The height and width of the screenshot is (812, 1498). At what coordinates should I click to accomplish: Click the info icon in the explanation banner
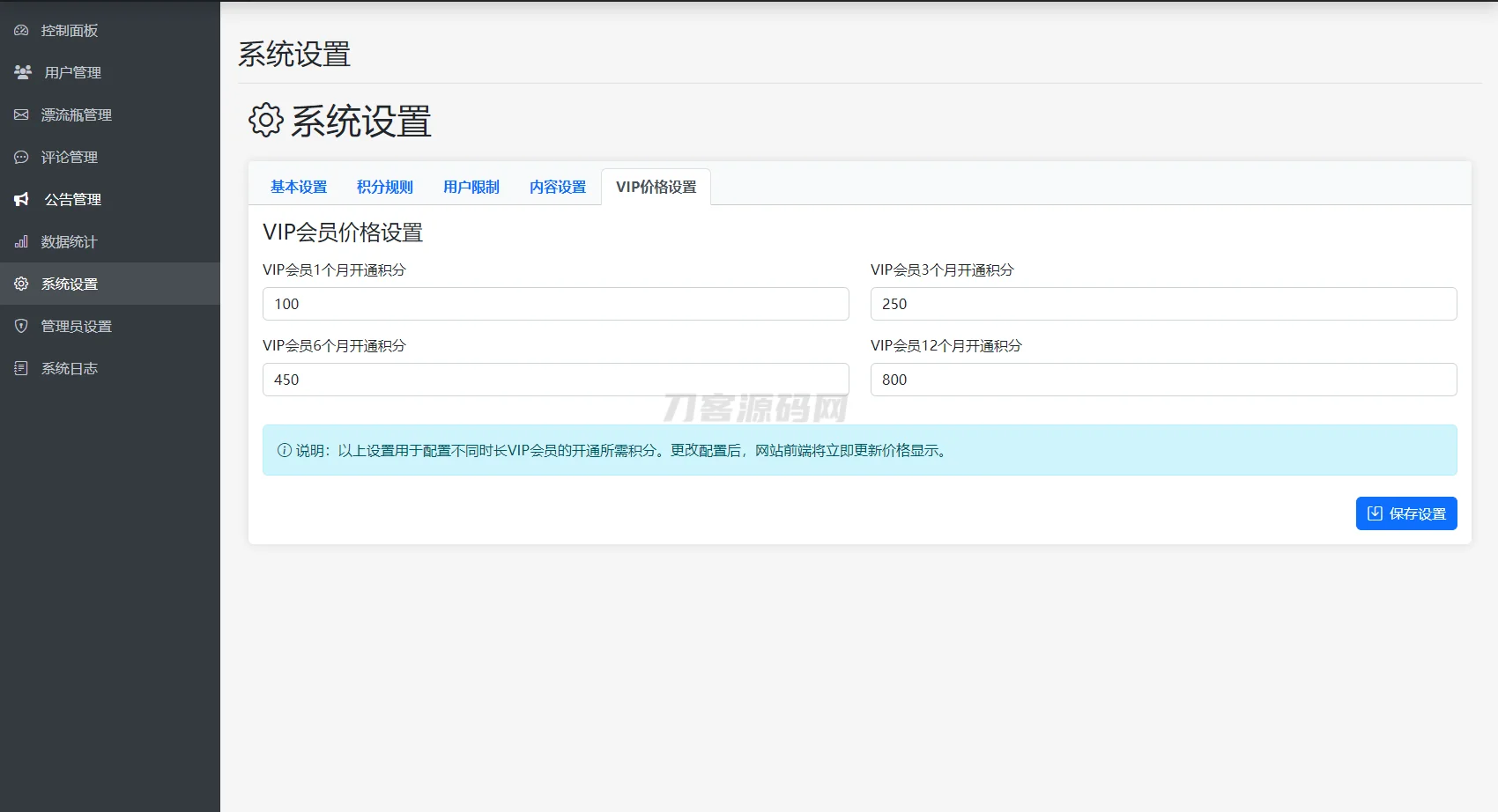click(282, 450)
